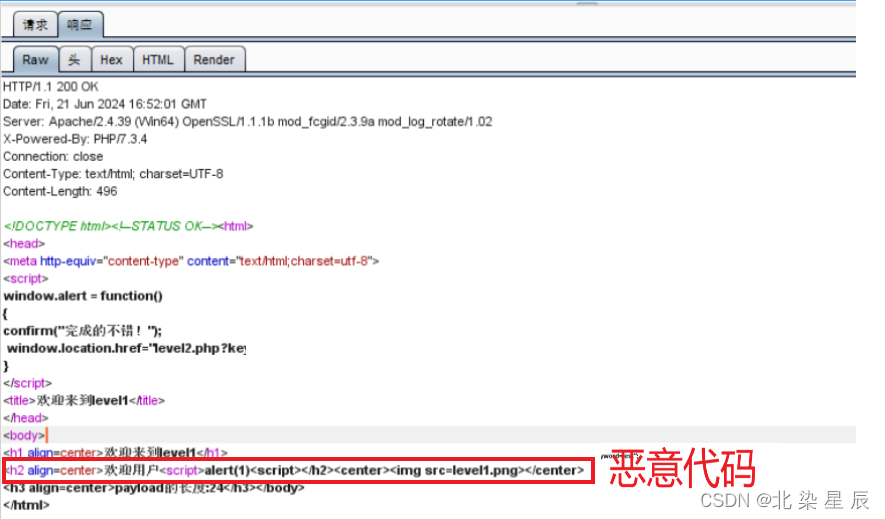Click the window.alert = function() line
The height and width of the screenshot is (519, 885).
click(x=83, y=296)
